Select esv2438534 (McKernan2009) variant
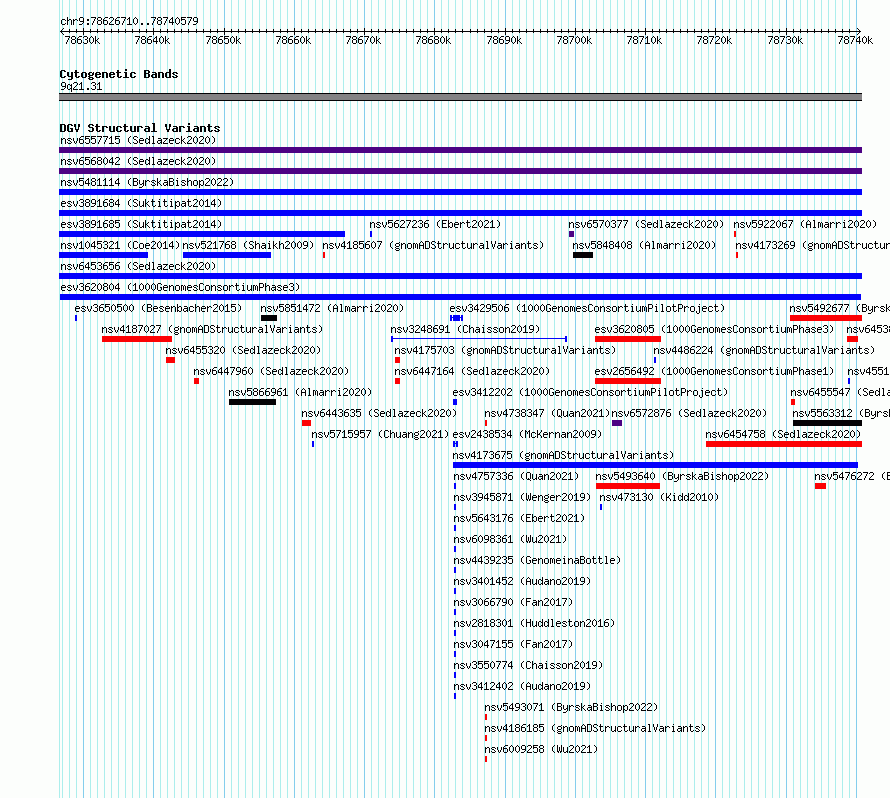 [527, 434]
